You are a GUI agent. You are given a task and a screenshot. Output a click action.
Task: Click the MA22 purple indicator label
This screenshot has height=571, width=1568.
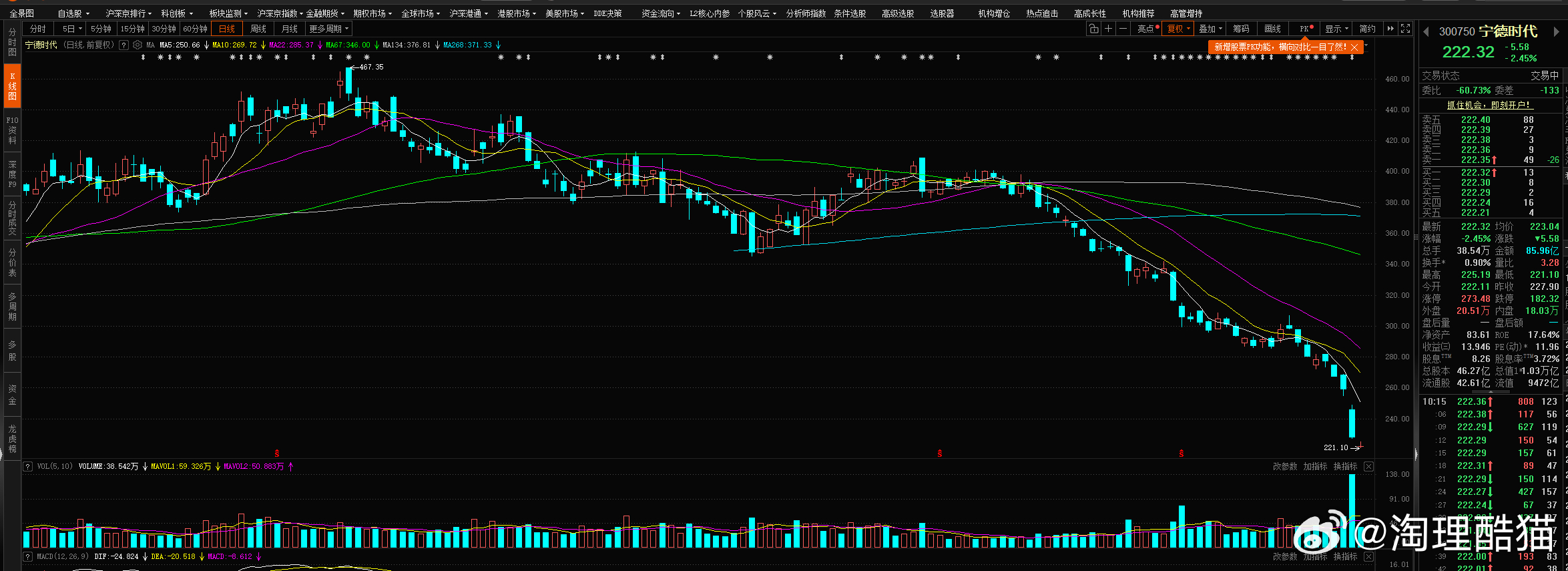291,45
